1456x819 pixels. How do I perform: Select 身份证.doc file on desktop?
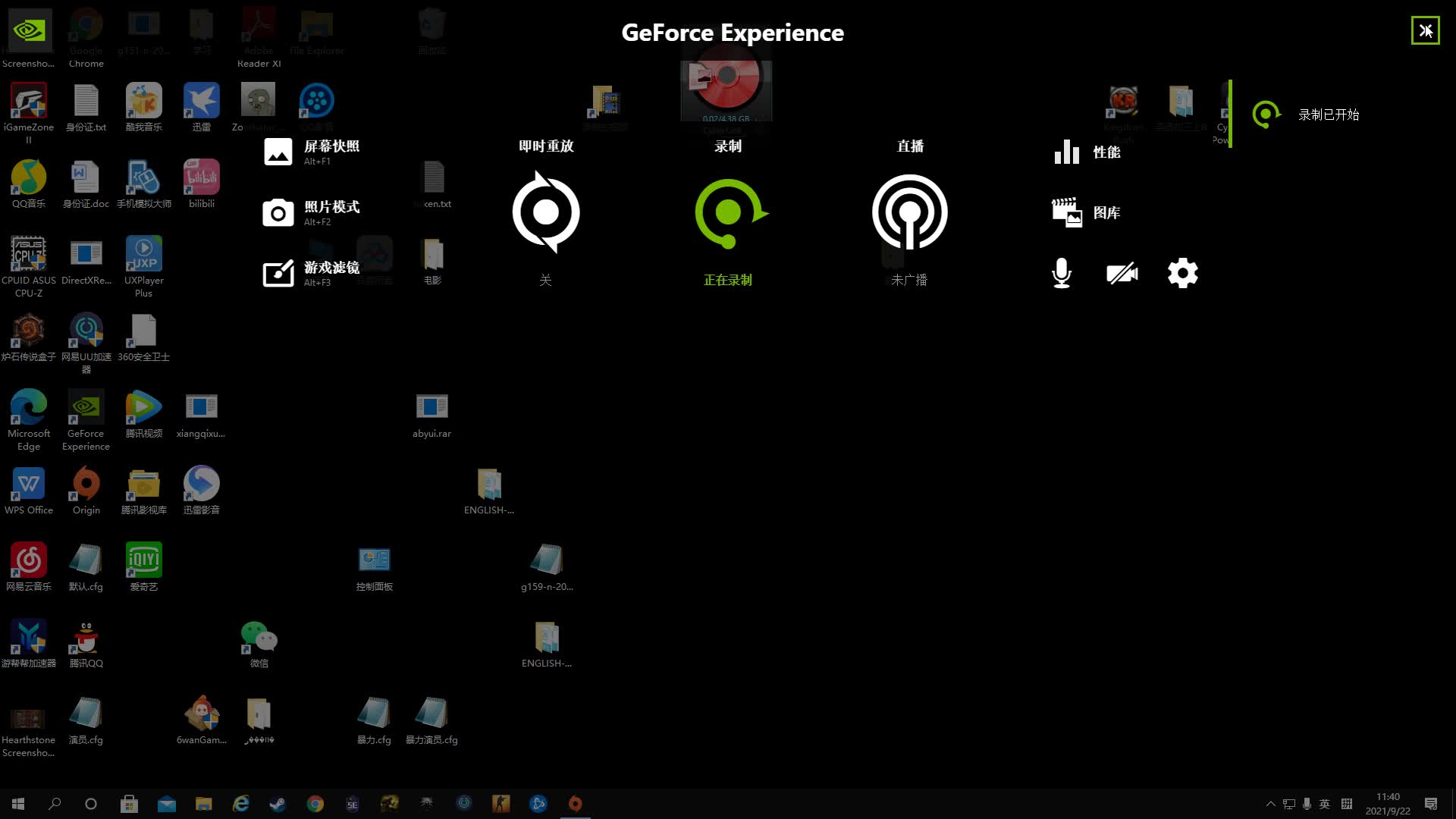pos(86,184)
